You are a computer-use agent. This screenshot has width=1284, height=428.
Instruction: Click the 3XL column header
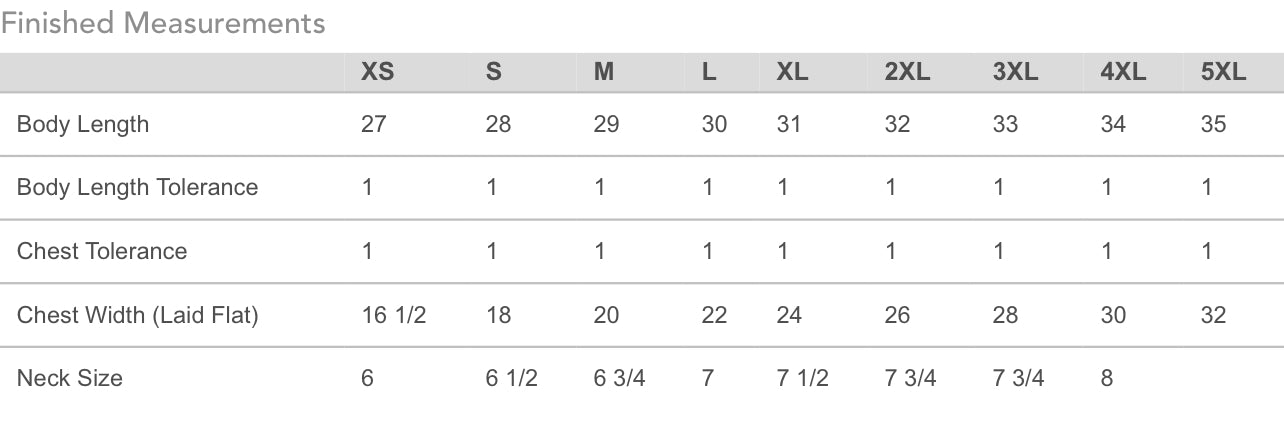(x=1016, y=72)
